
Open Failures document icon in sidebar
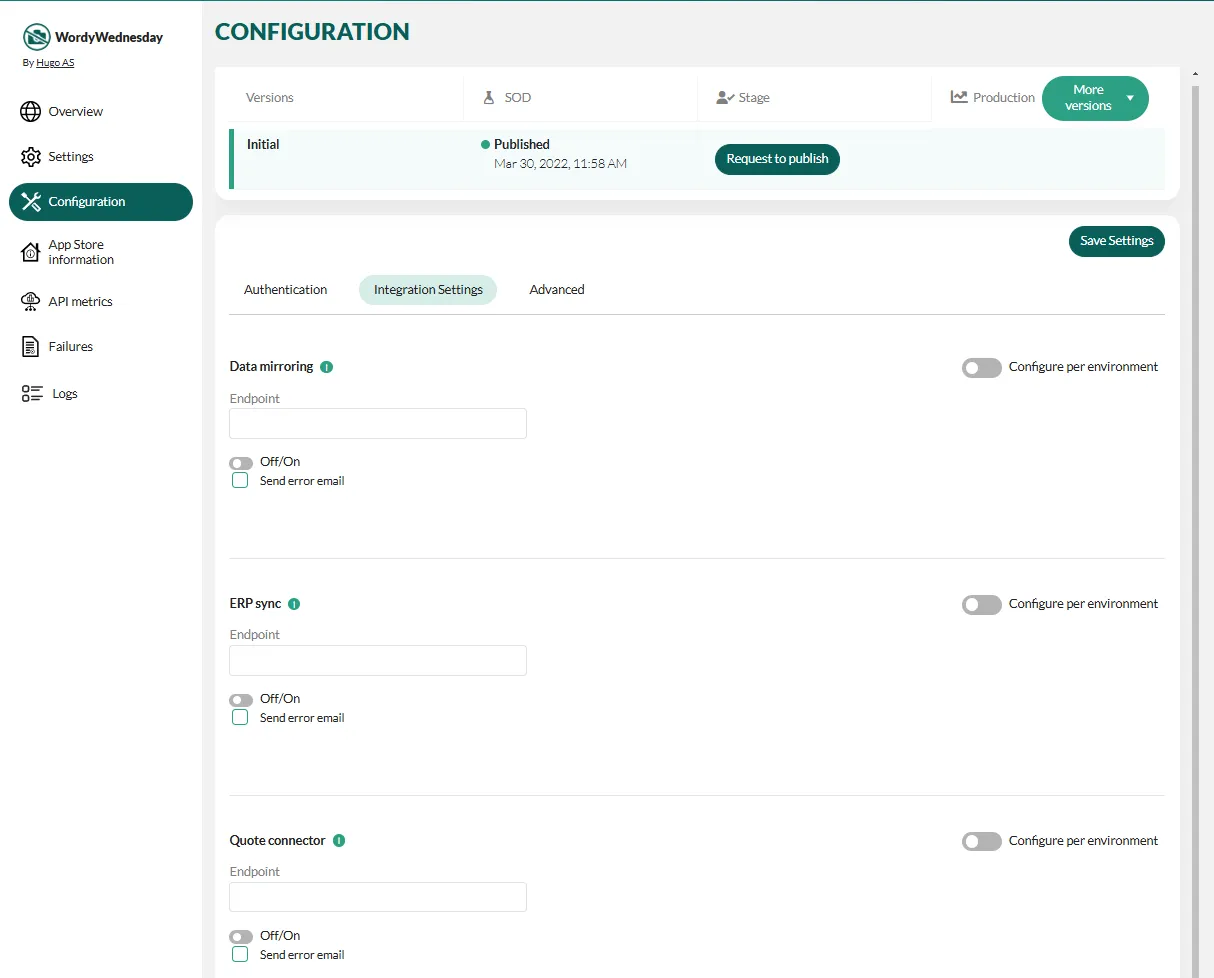pyautogui.click(x=31, y=347)
